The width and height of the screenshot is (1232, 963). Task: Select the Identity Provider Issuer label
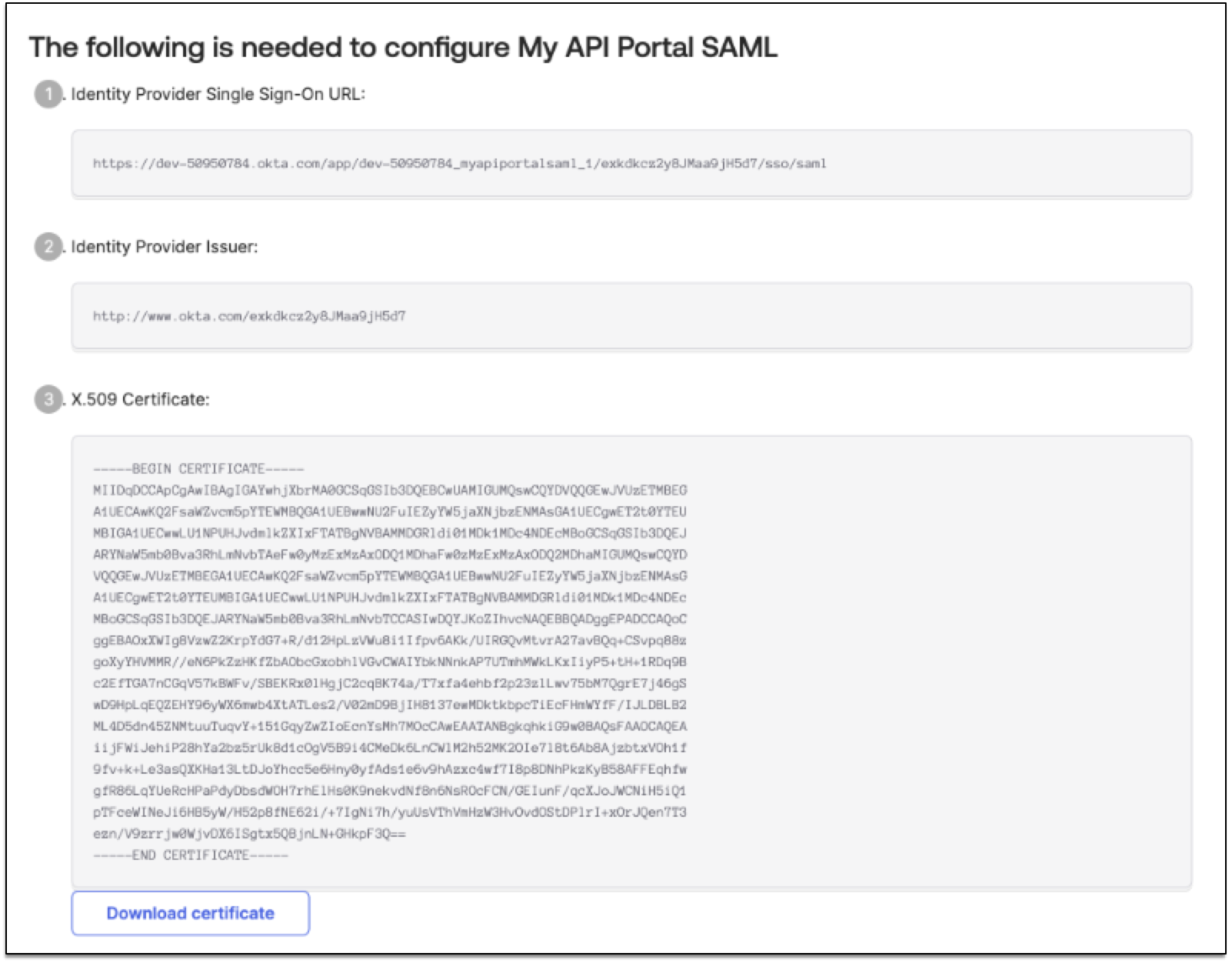[165, 247]
